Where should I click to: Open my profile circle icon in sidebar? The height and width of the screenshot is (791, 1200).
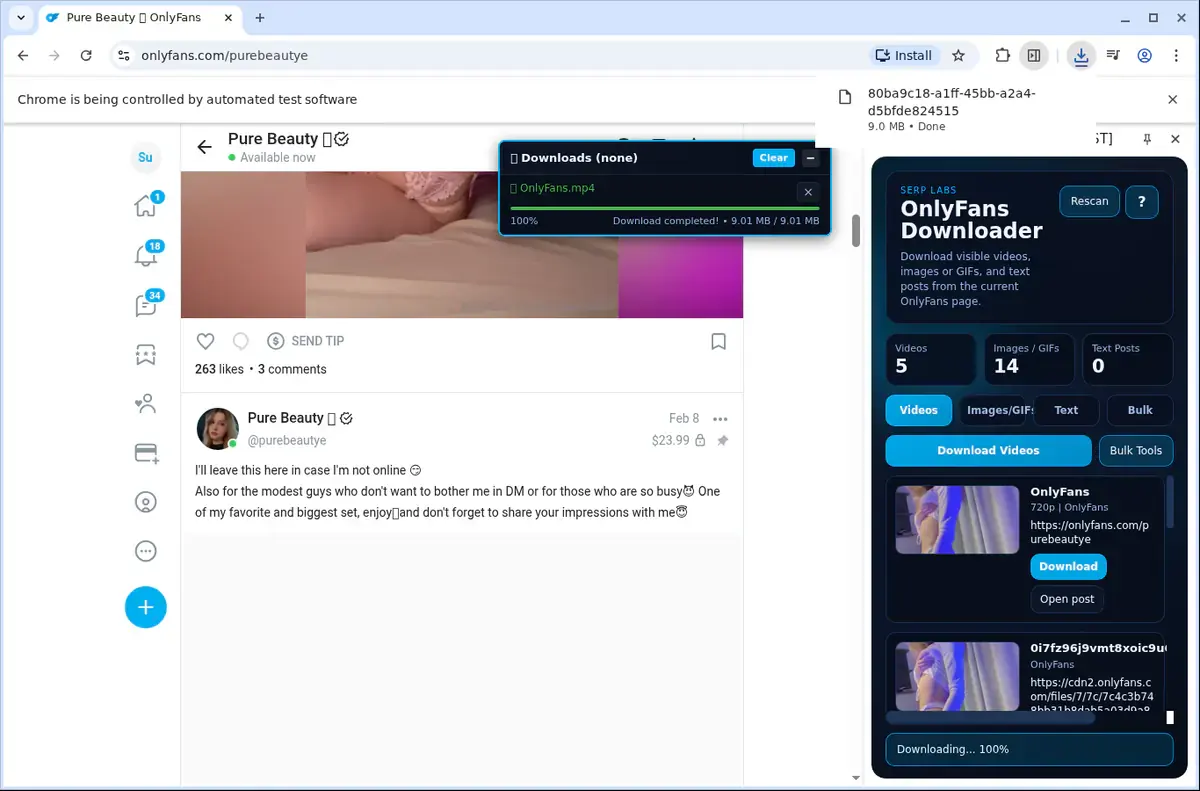click(146, 502)
